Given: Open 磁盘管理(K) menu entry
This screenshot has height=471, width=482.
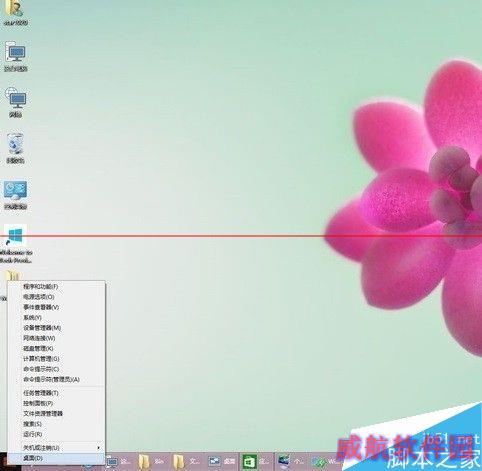Looking at the screenshot, I should (x=56, y=348).
